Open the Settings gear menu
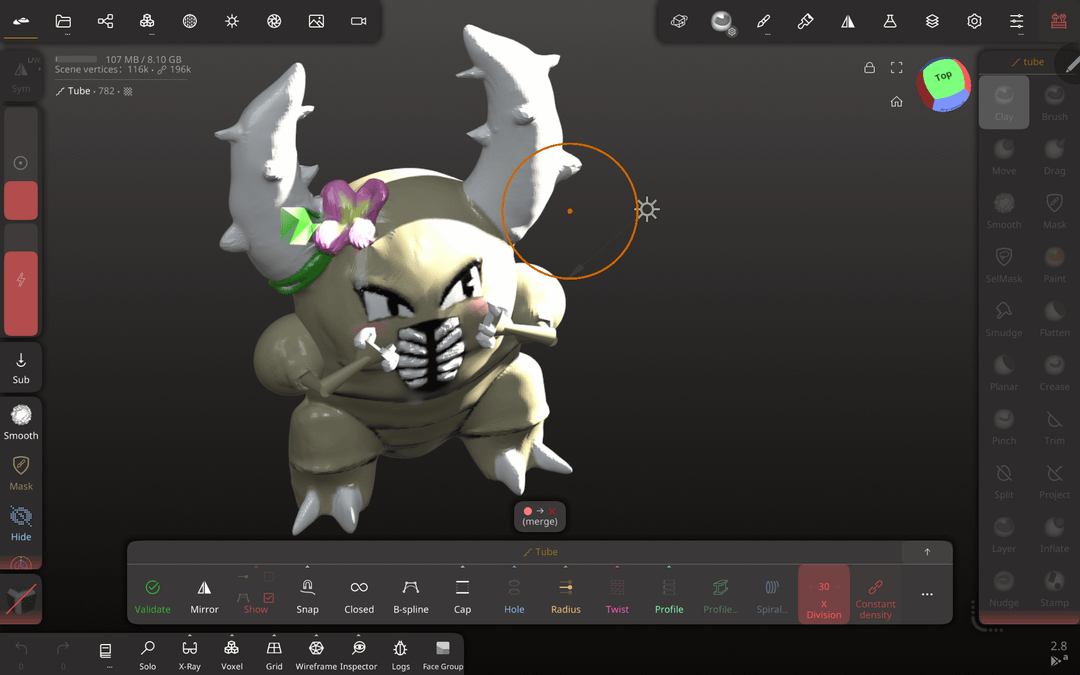Screen dimensions: 1080x675 click(974, 21)
